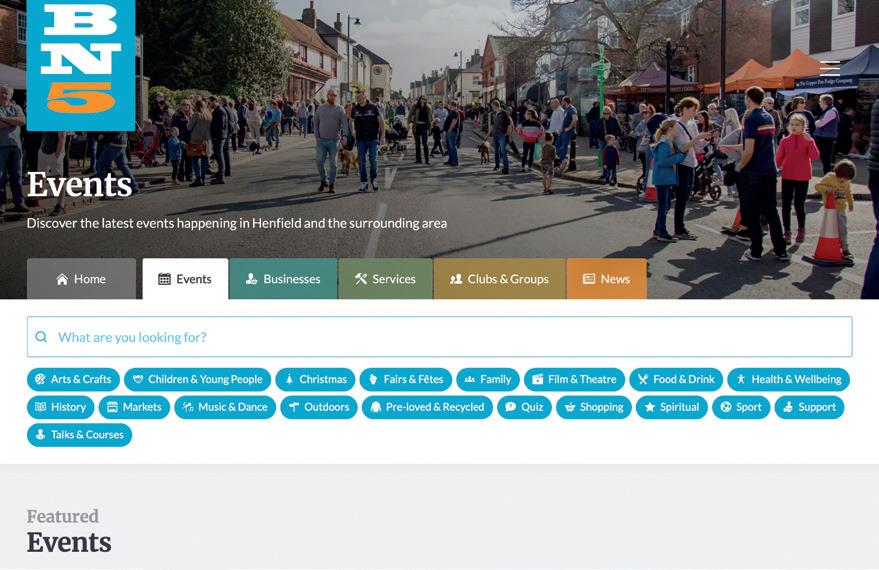The height and width of the screenshot is (570, 879).
Task: Choose the Sport category tag
Action: (x=741, y=407)
